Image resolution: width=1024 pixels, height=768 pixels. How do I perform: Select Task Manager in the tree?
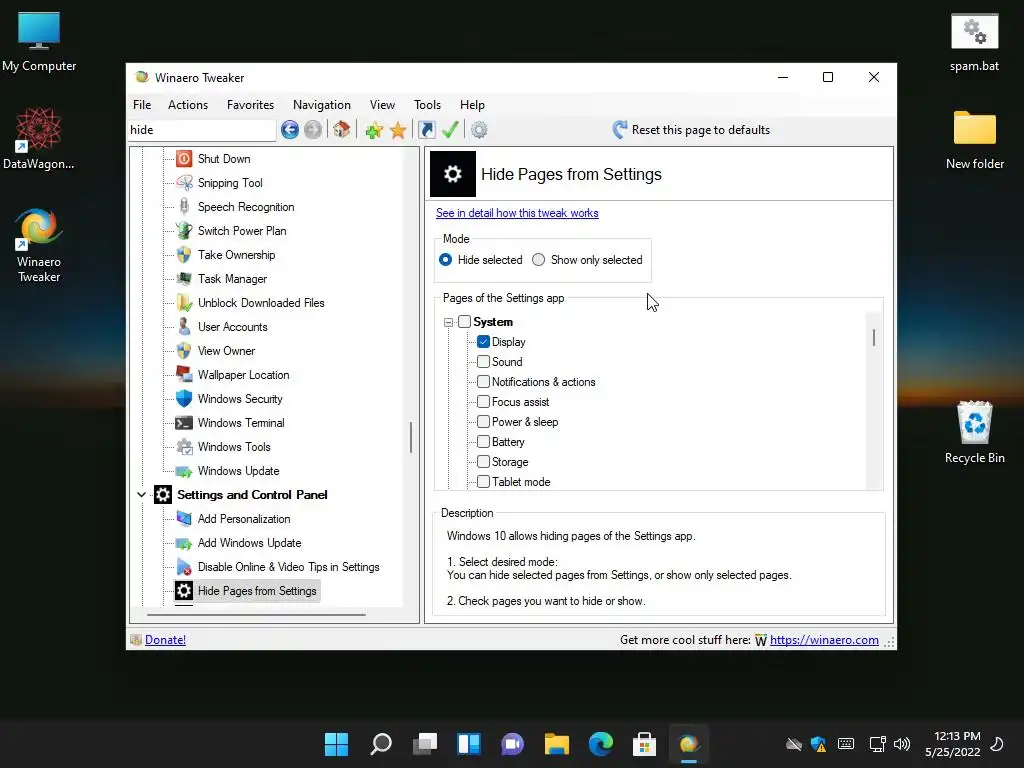(x=232, y=279)
